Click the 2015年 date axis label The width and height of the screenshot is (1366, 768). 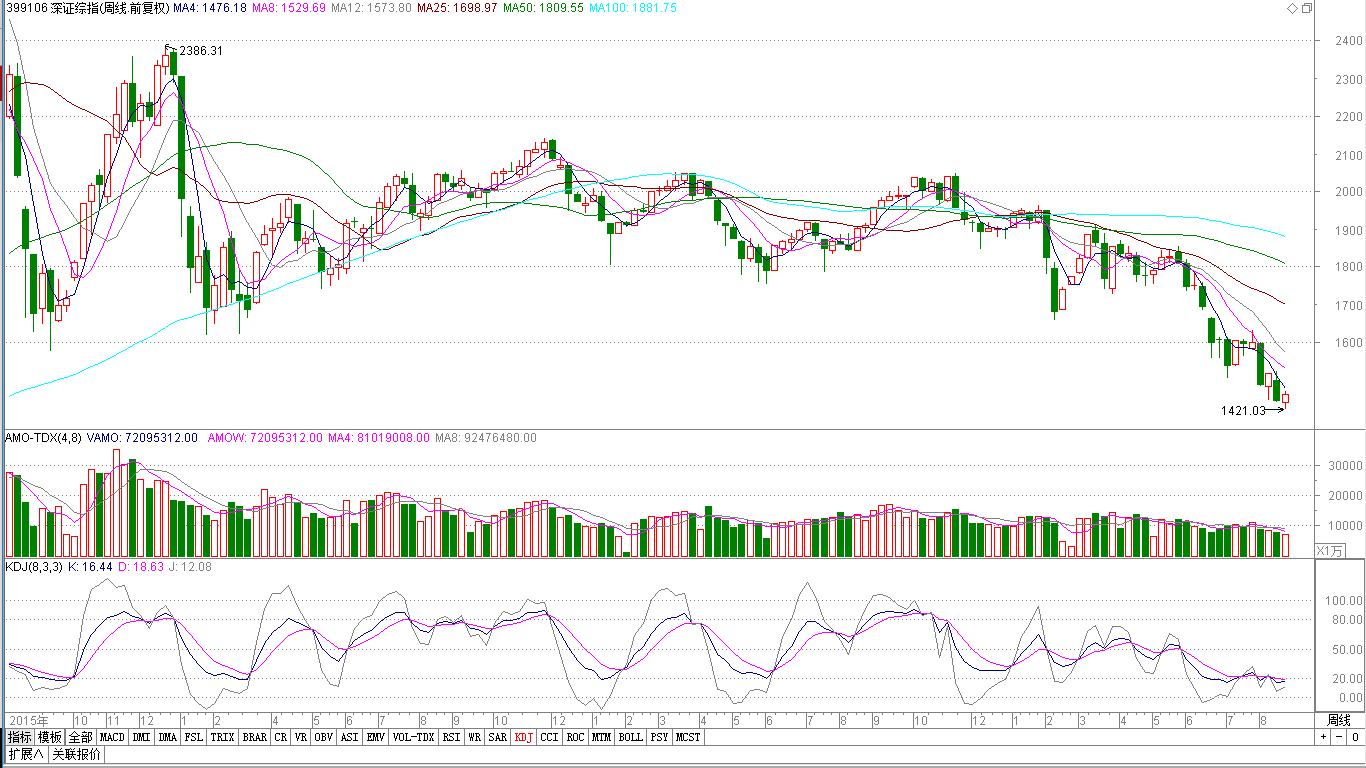[27, 720]
